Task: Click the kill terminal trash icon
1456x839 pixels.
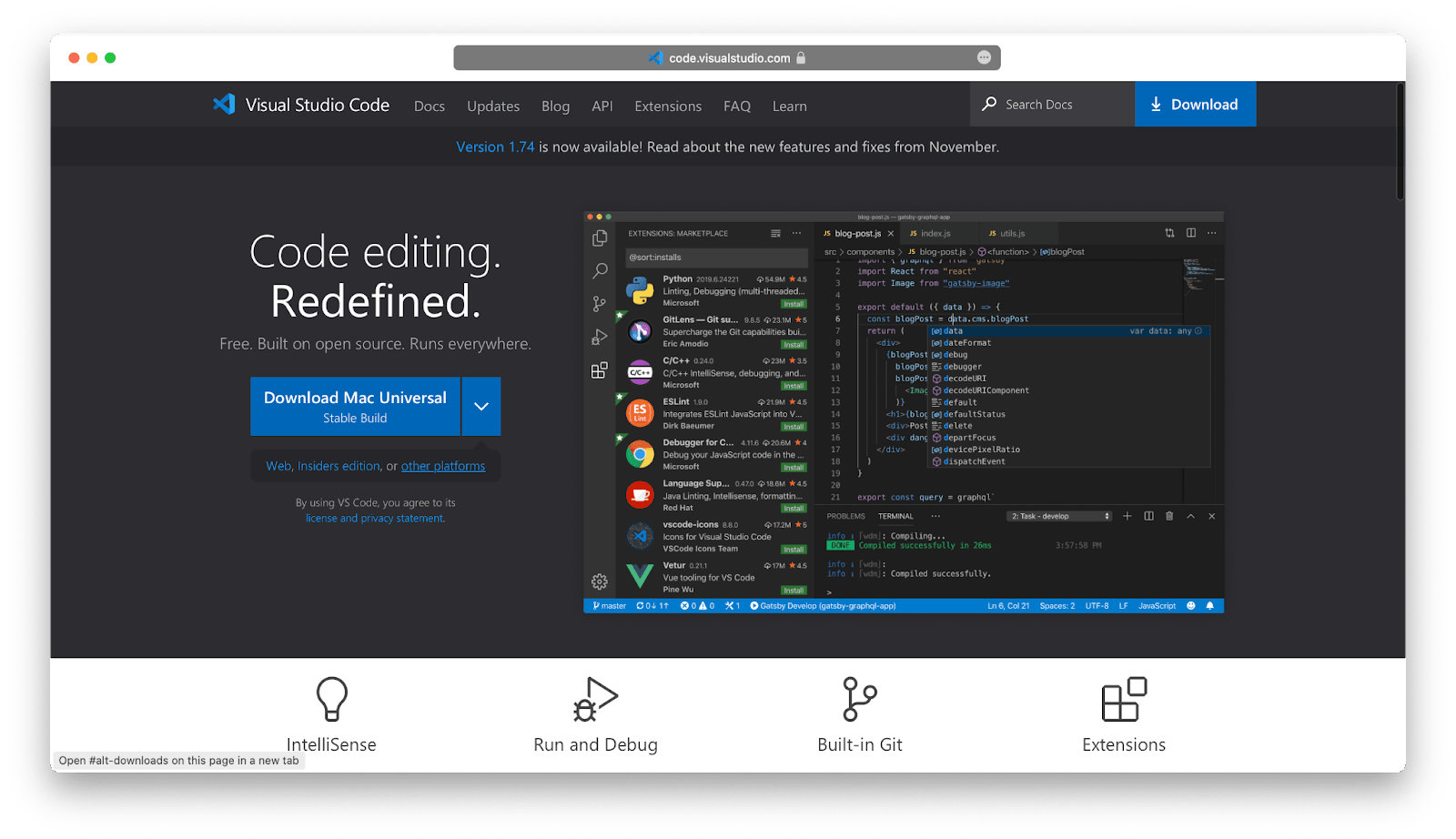Action: pyautogui.click(x=1168, y=516)
